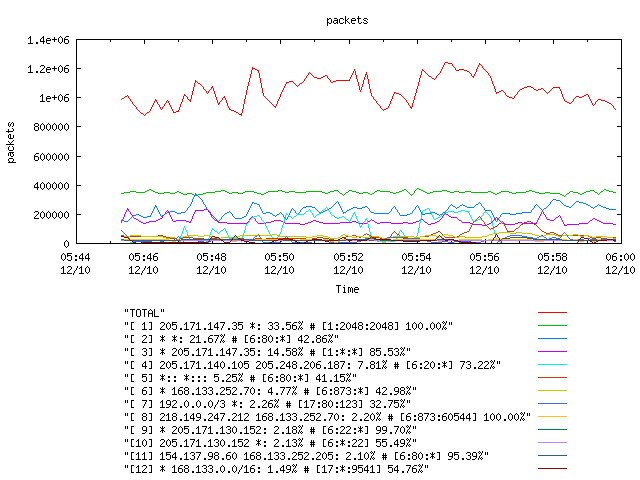Click the red TOTAL legend line sample
Viewport: 640px width, 480px height.
[552, 313]
